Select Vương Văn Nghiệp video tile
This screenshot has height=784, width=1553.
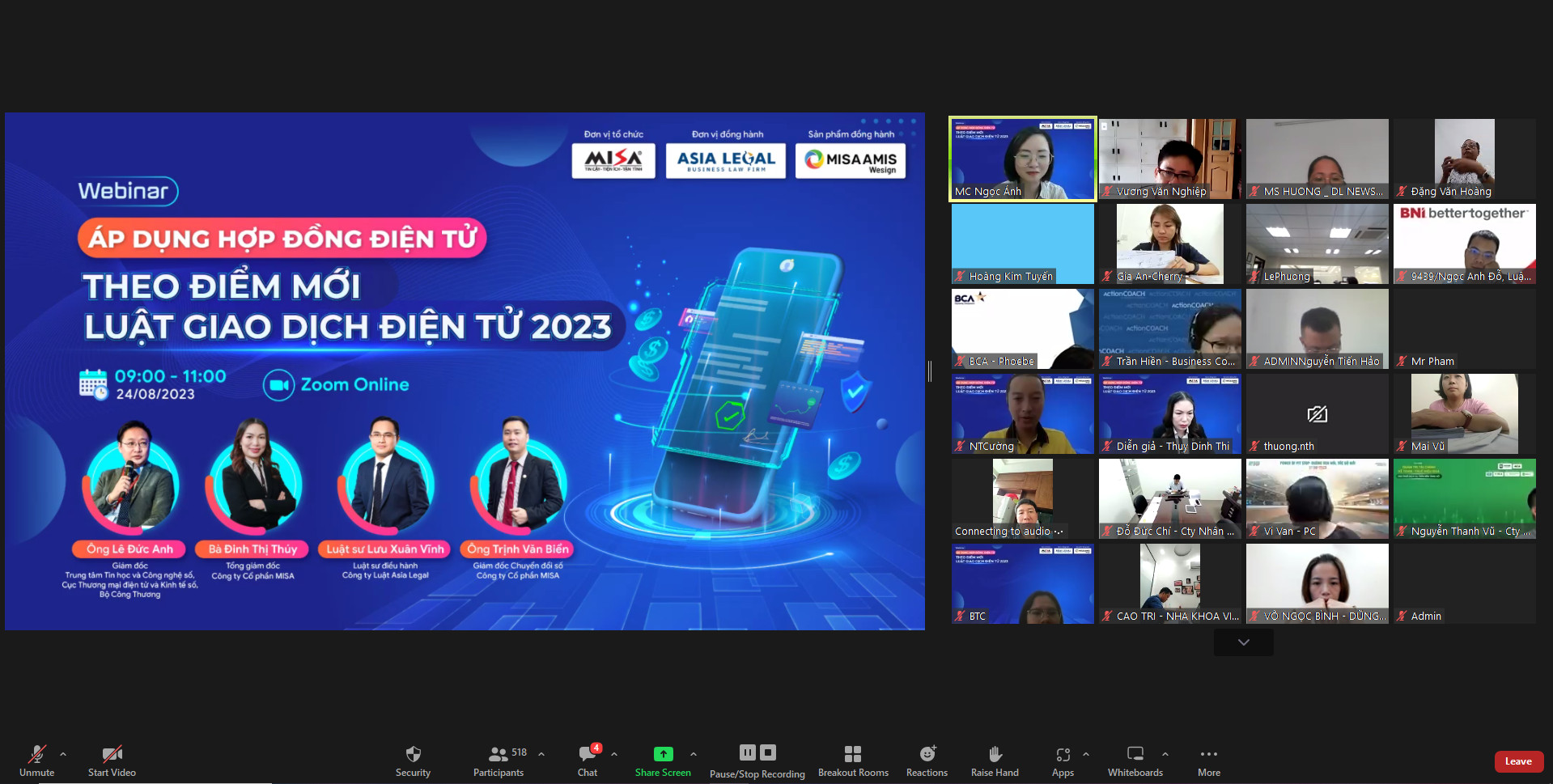pyautogui.click(x=1170, y=159)
